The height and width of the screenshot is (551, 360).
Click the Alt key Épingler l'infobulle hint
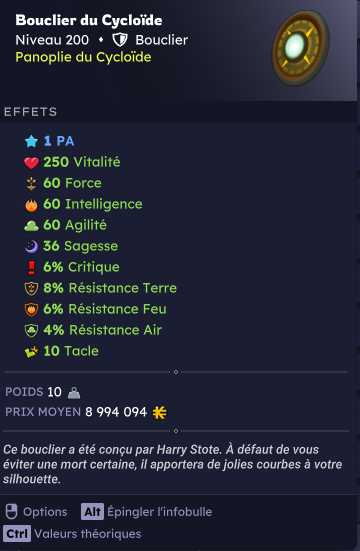pos(147,512)
